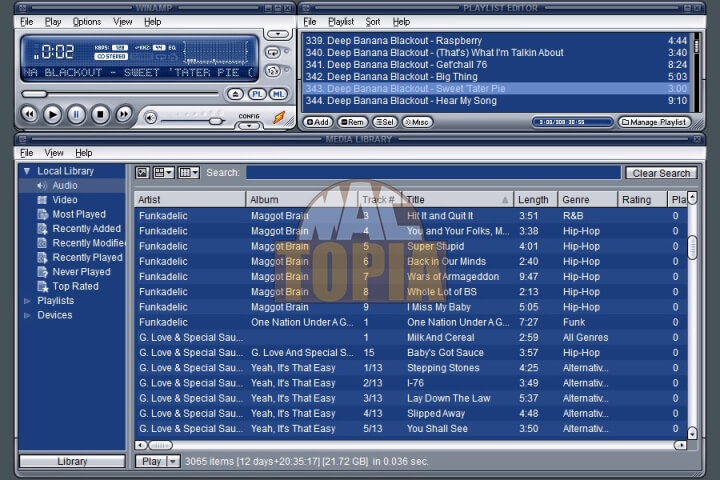
Task: Click the volume slider handle
Action: pyautogui.click(x=216, y=121)
